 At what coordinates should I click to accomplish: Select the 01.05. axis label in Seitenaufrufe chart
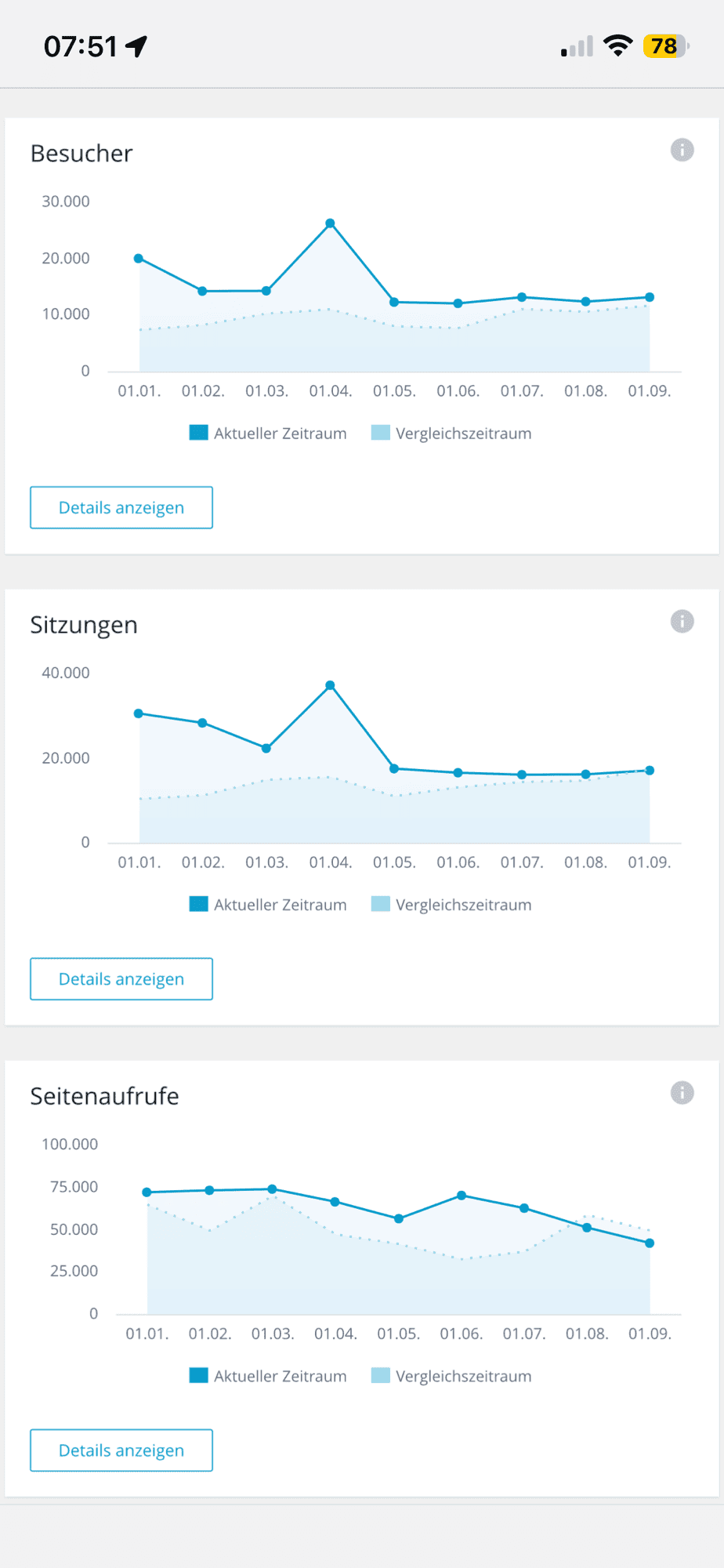pos(398,1333)
